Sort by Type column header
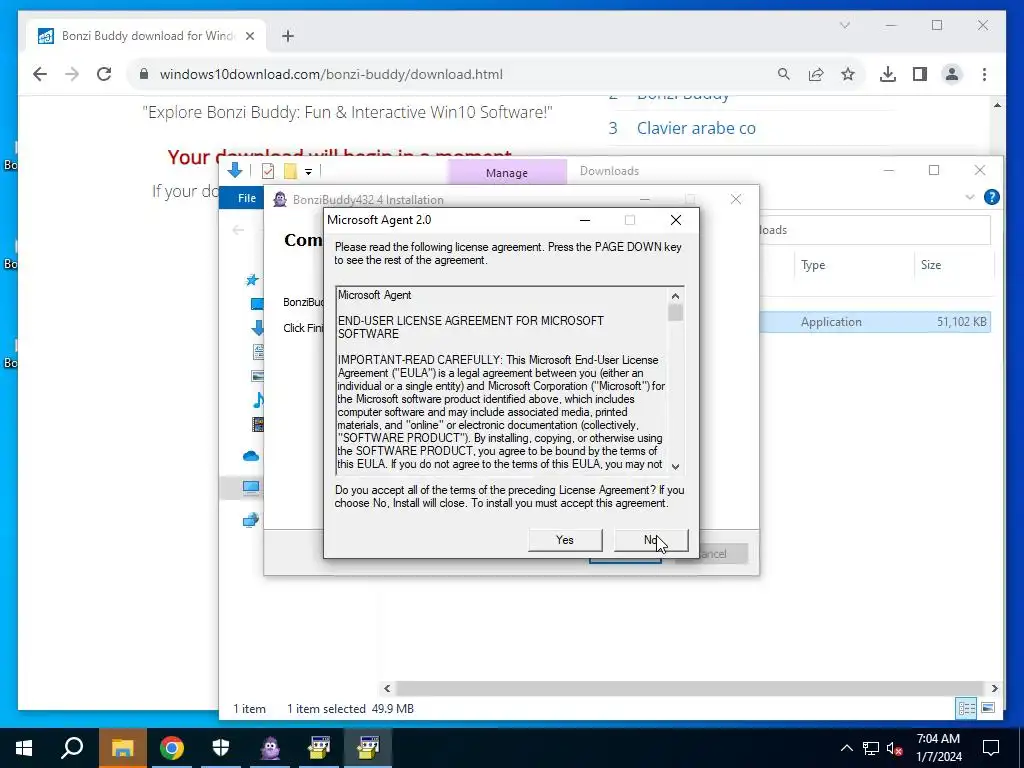The width and height of the screenshot is (1024, 768). pos(813,264)
